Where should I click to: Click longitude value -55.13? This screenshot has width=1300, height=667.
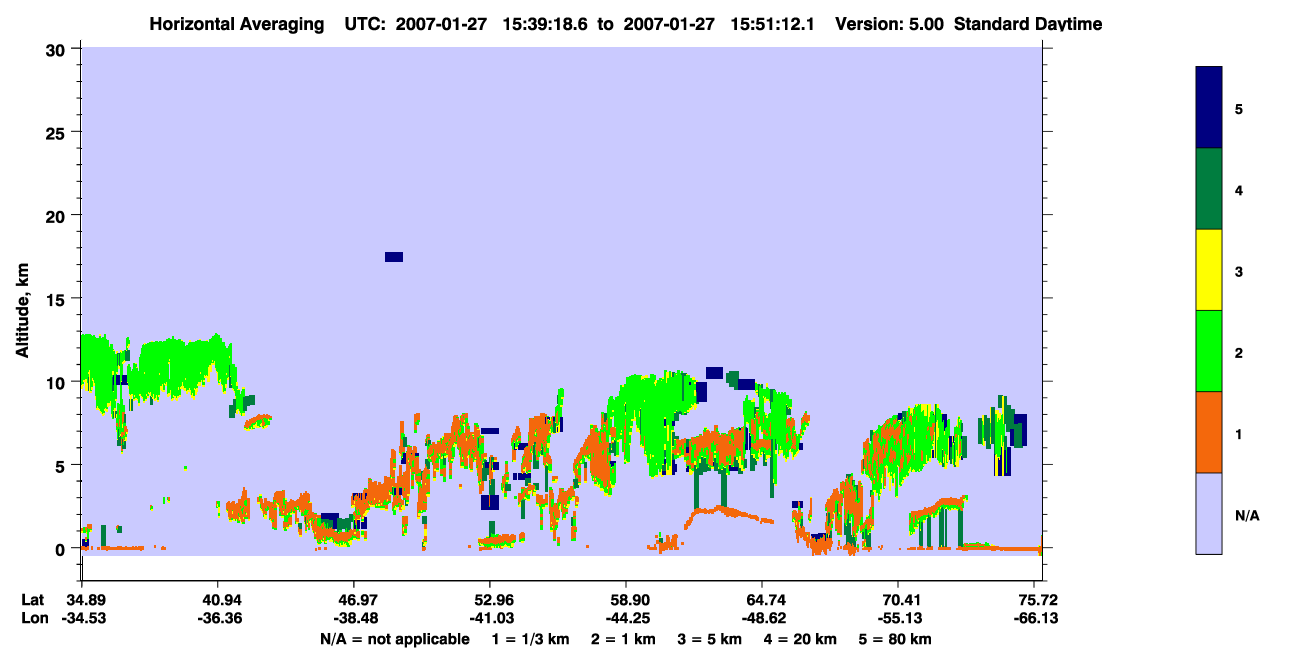click(899, 618)
